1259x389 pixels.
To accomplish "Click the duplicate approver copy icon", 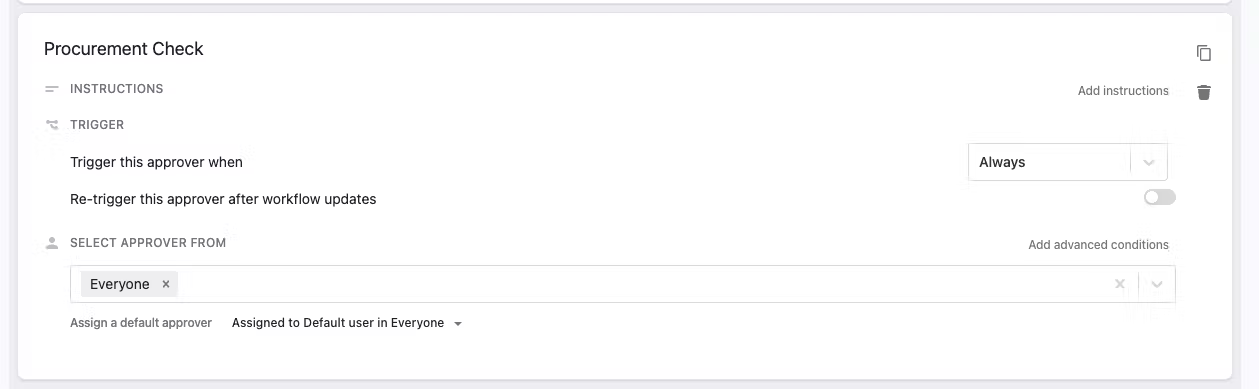I will tap(1204, 53).
